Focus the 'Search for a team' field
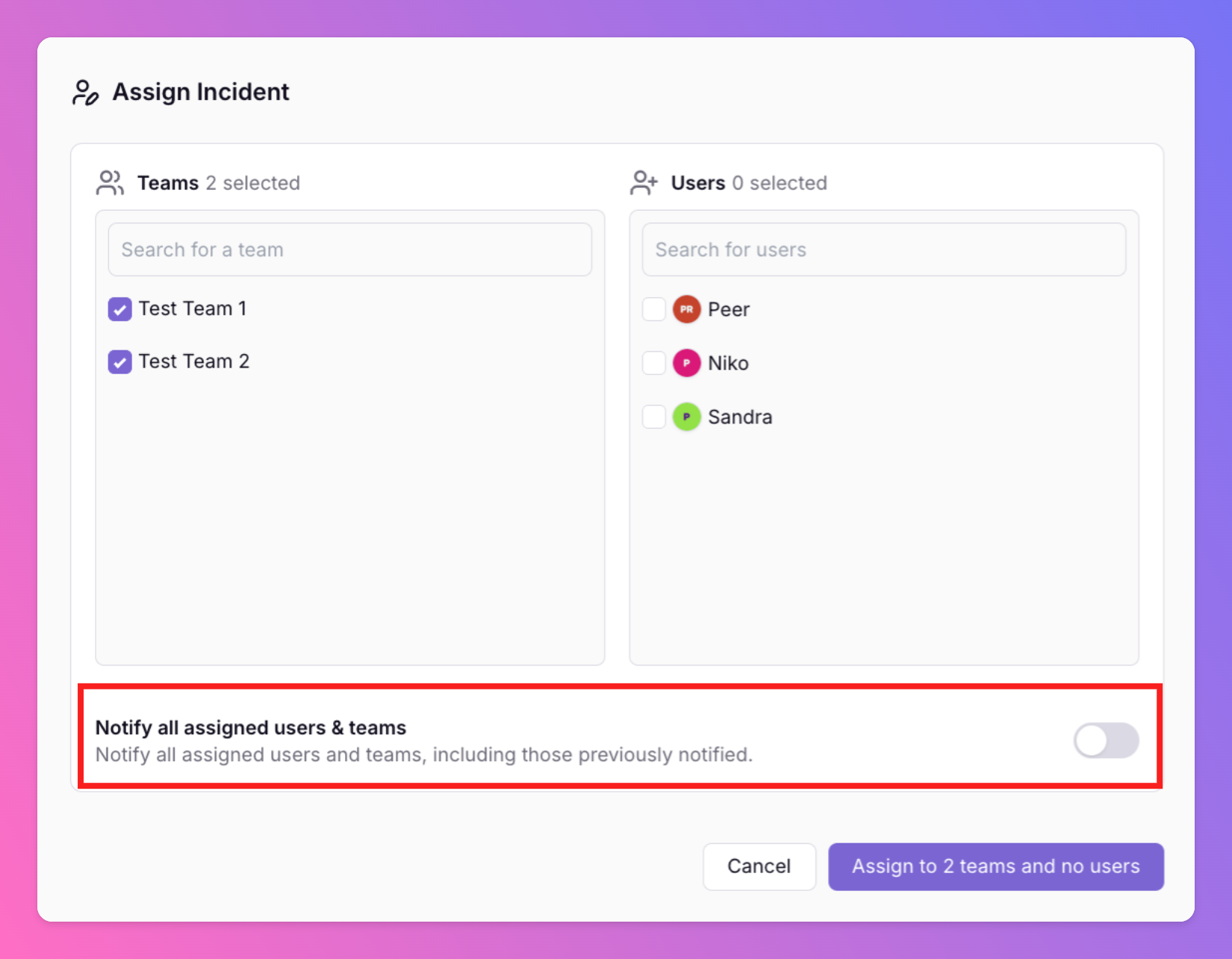 (x=349, y=249)
